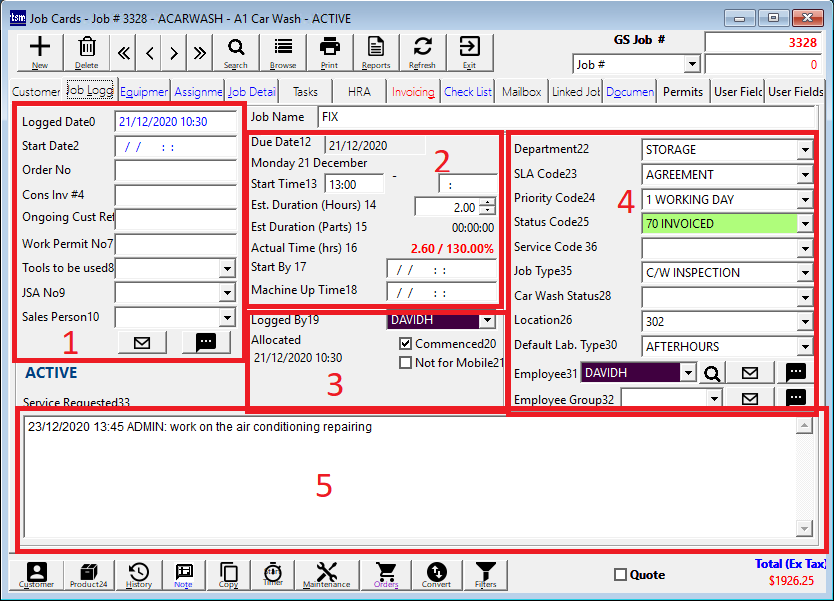Click the SMS message button under Sales Person

(205, 343)
